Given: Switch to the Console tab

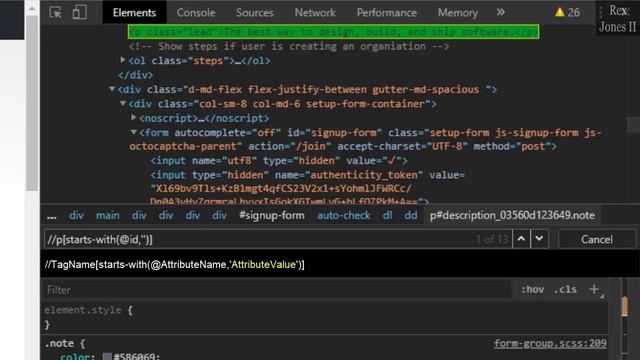Looking at the screenshot, I should [x=196, y=13].
